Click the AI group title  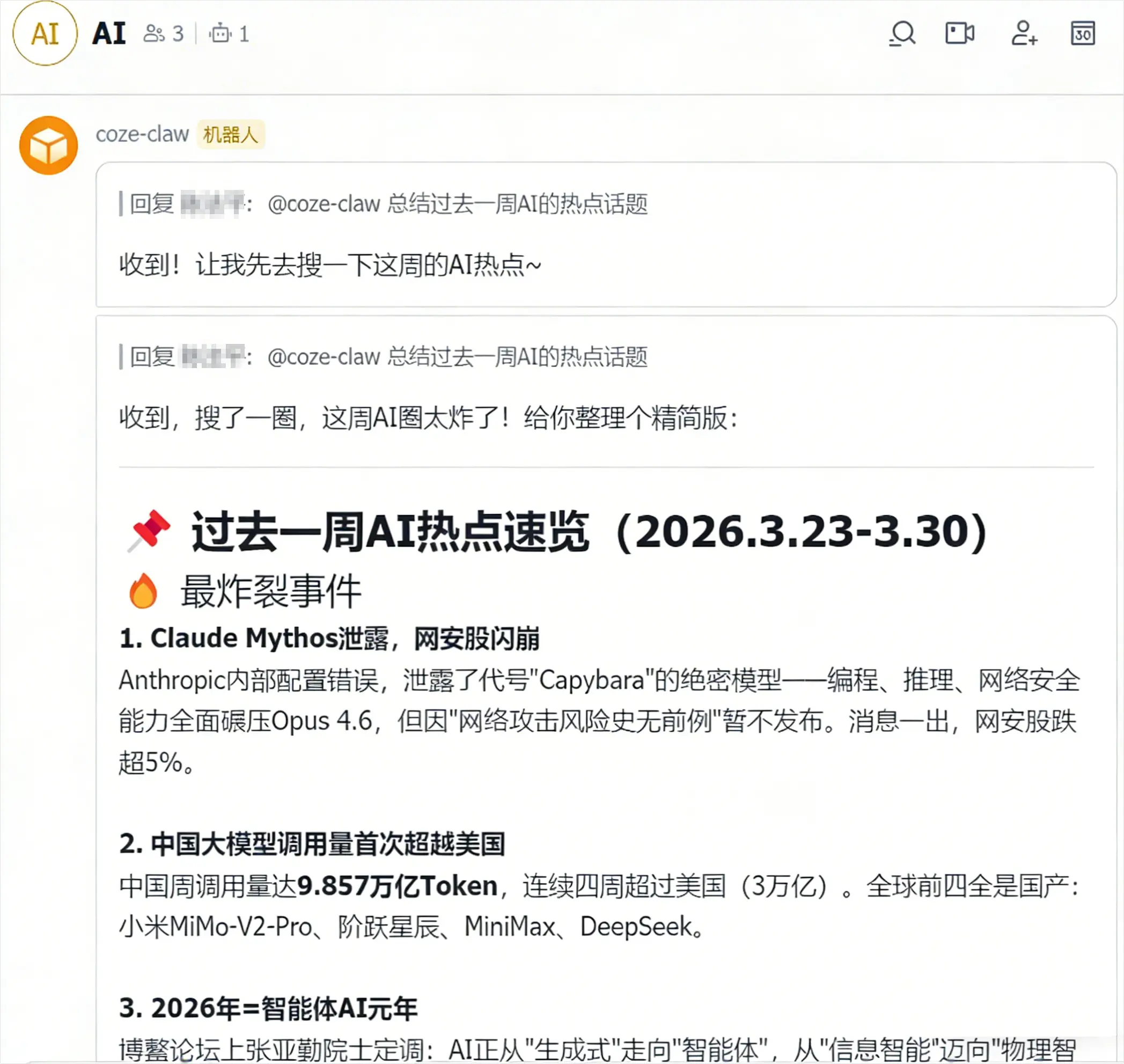(x=109, y=33)
